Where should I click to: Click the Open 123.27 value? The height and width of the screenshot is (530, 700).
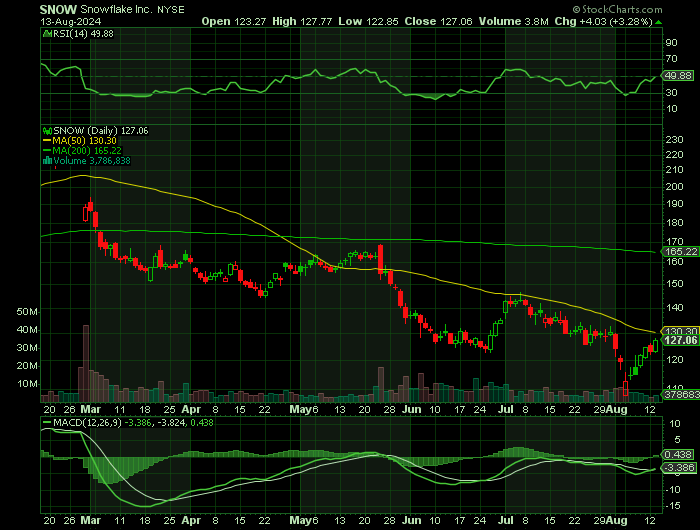click(232, 21)
